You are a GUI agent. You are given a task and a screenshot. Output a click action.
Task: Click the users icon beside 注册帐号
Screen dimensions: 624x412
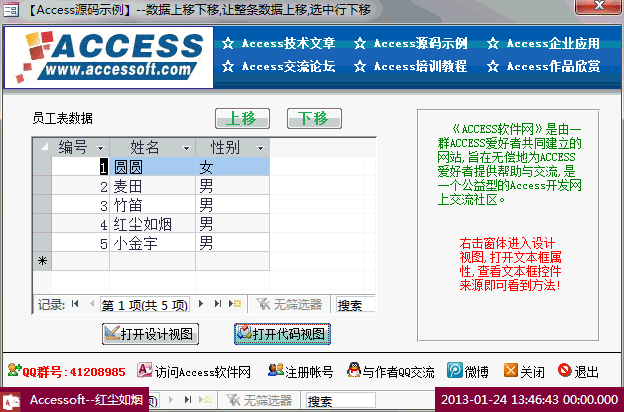275,370
